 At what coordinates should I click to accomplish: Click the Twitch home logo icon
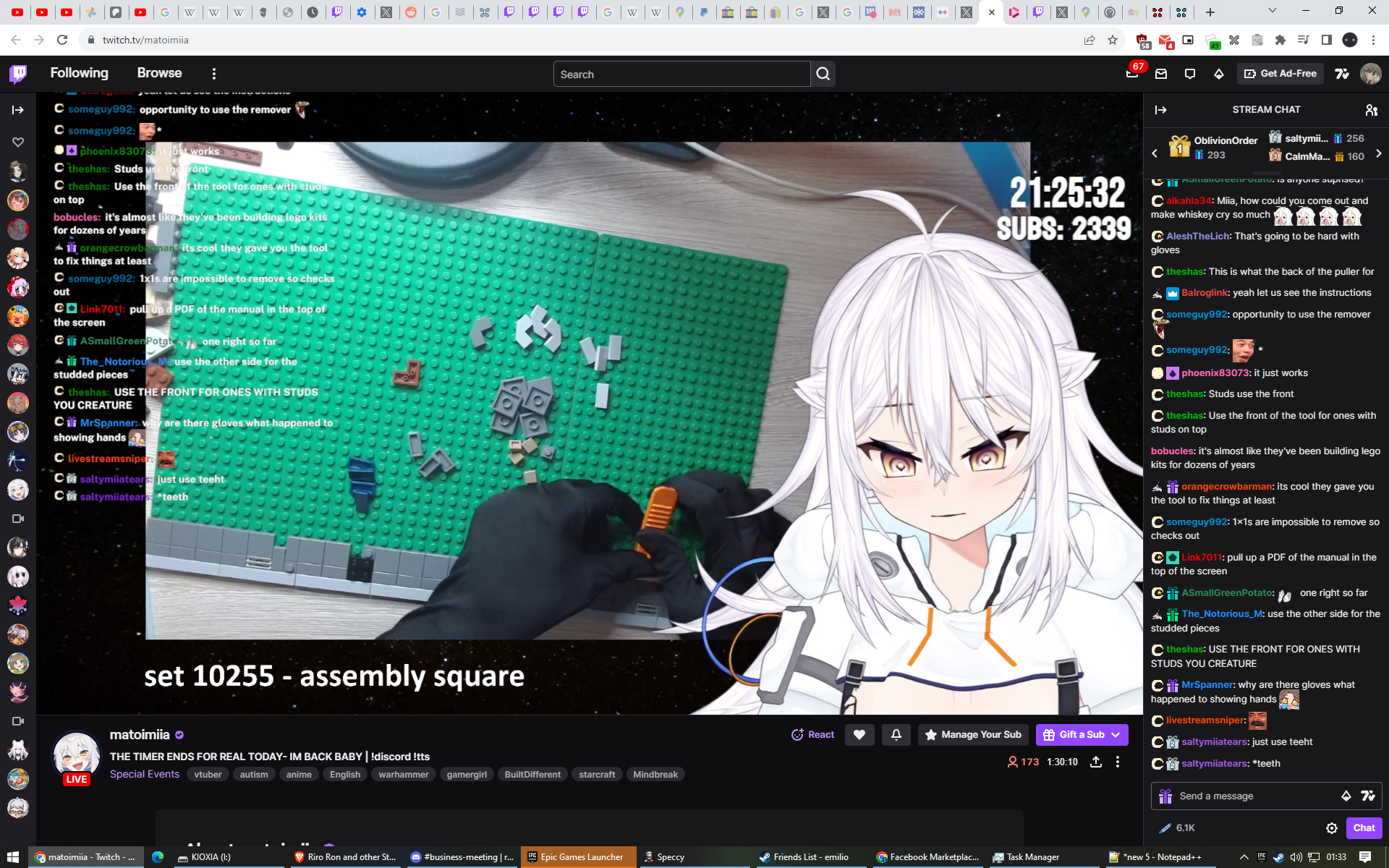19,73
